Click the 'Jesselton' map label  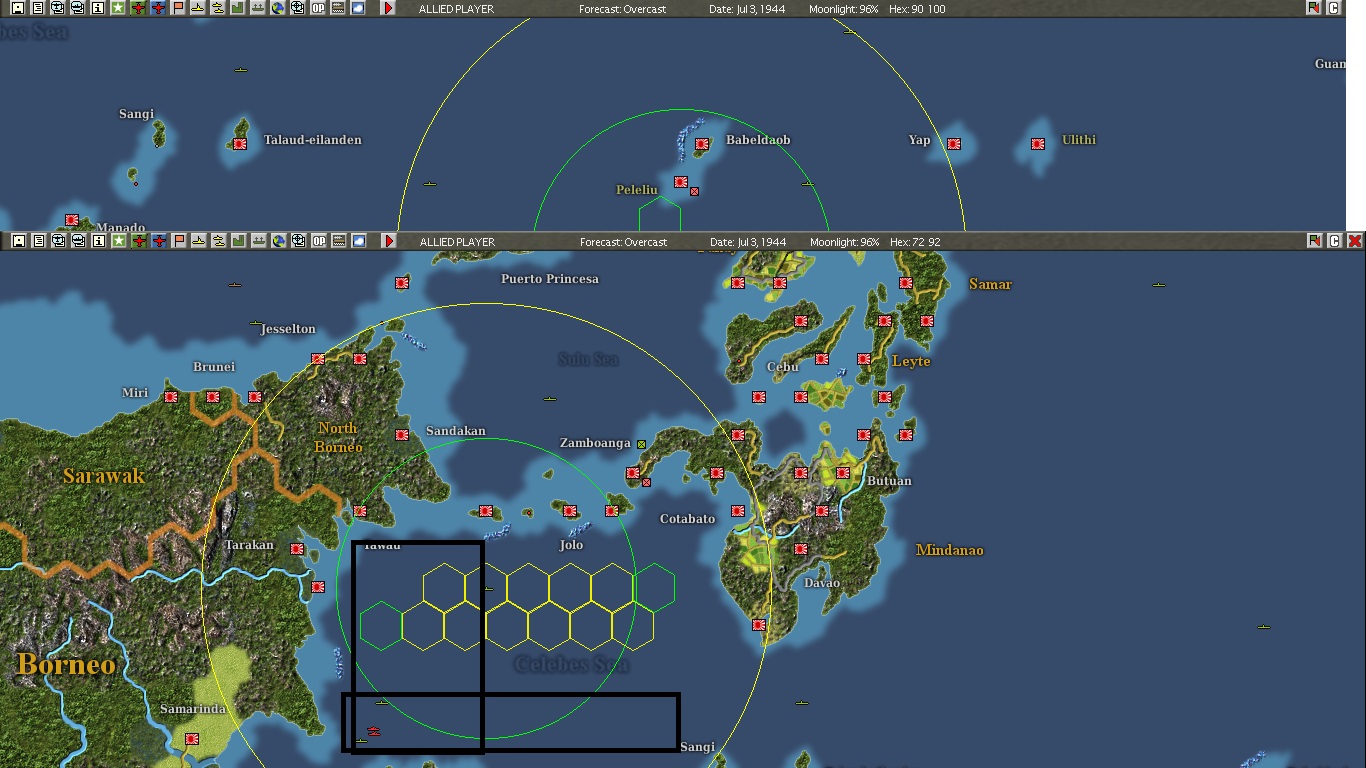pyautogui.click(x=288, y=329)
